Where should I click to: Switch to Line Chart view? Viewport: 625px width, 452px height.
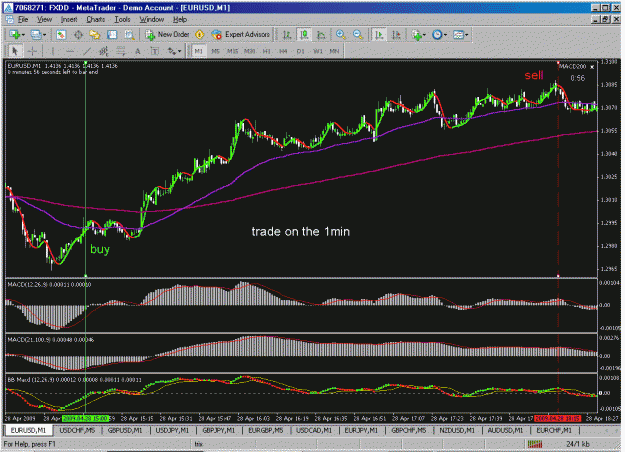pos(321,35)
